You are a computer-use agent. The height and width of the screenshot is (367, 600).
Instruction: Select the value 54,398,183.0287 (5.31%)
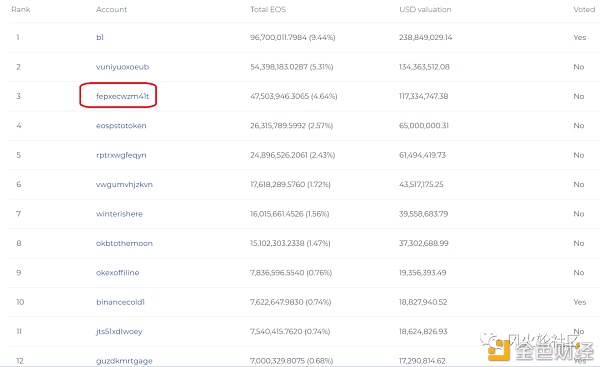tap(292, 67)
